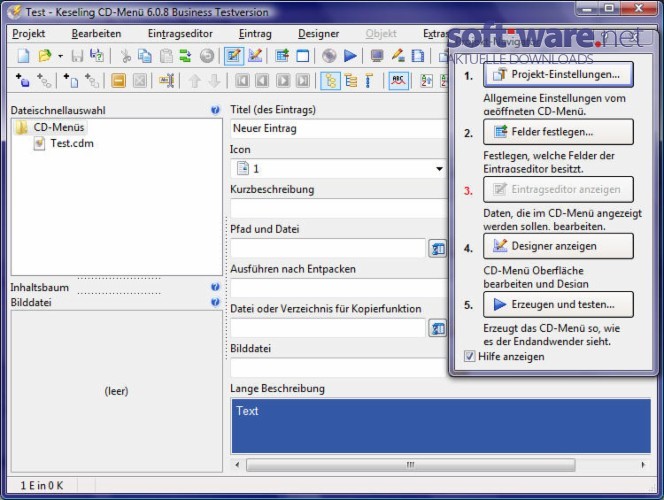Image resolution: width=664 pixels, height=500 pixels.
Task: Move entry down with the down arrow
Action: pyautogui.click(x=214, y=80)
